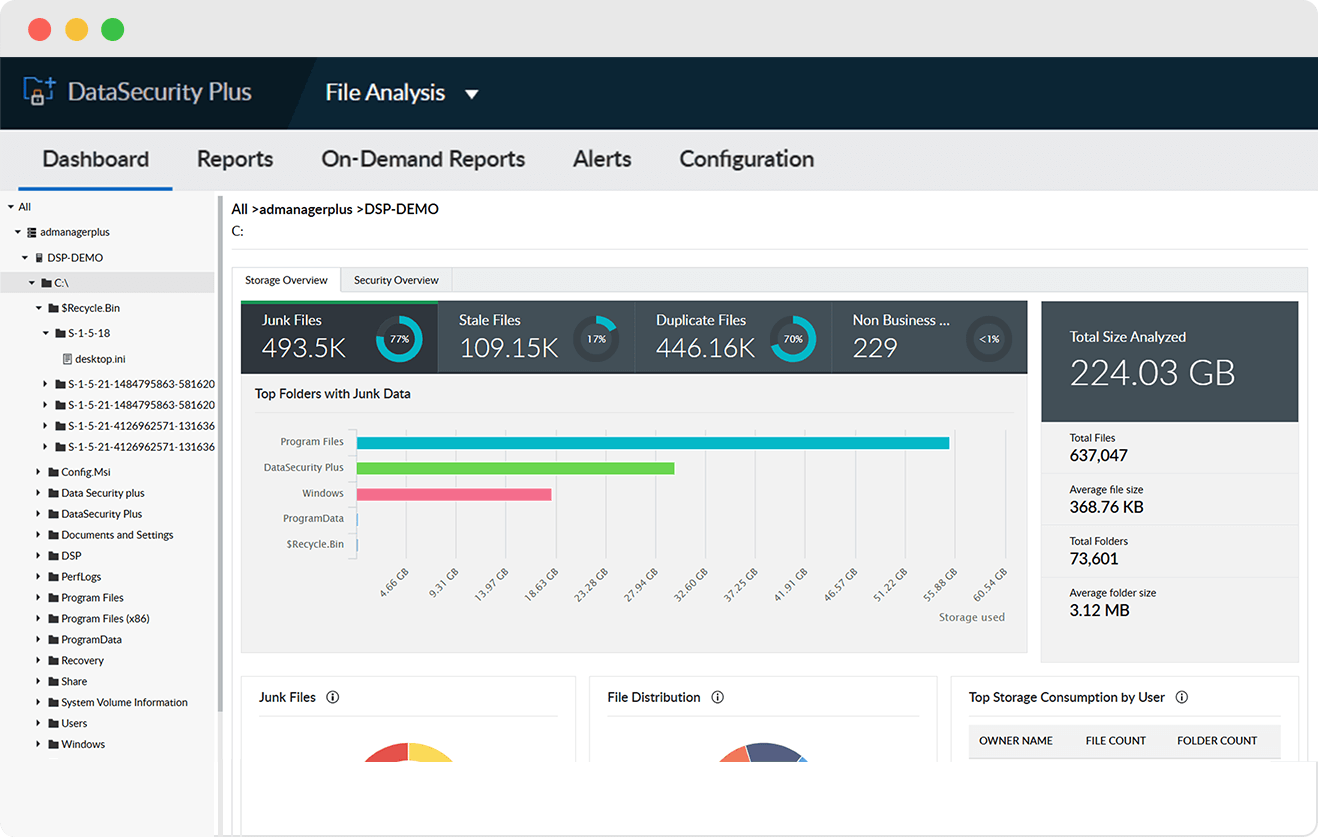The height and width of the screenshot is (837, 1318).
Task: Click info icon beside Top Storage Consumption
Action: point(1182,697)
